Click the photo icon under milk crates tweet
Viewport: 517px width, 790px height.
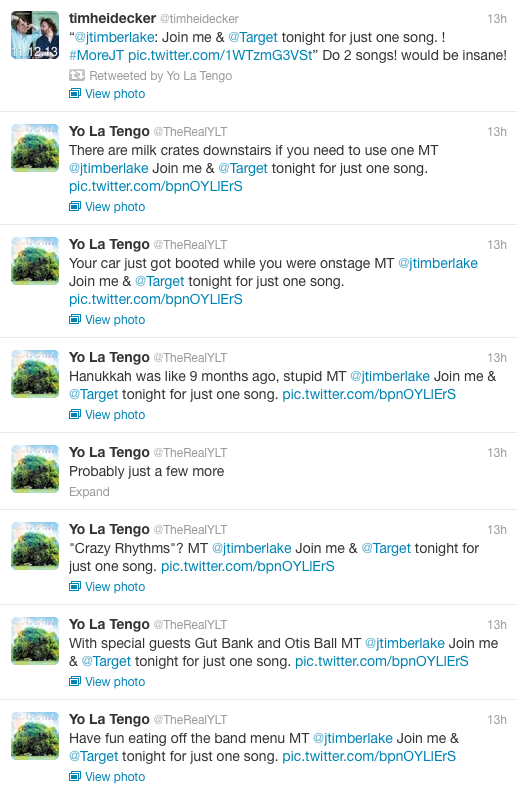(75, 207)
